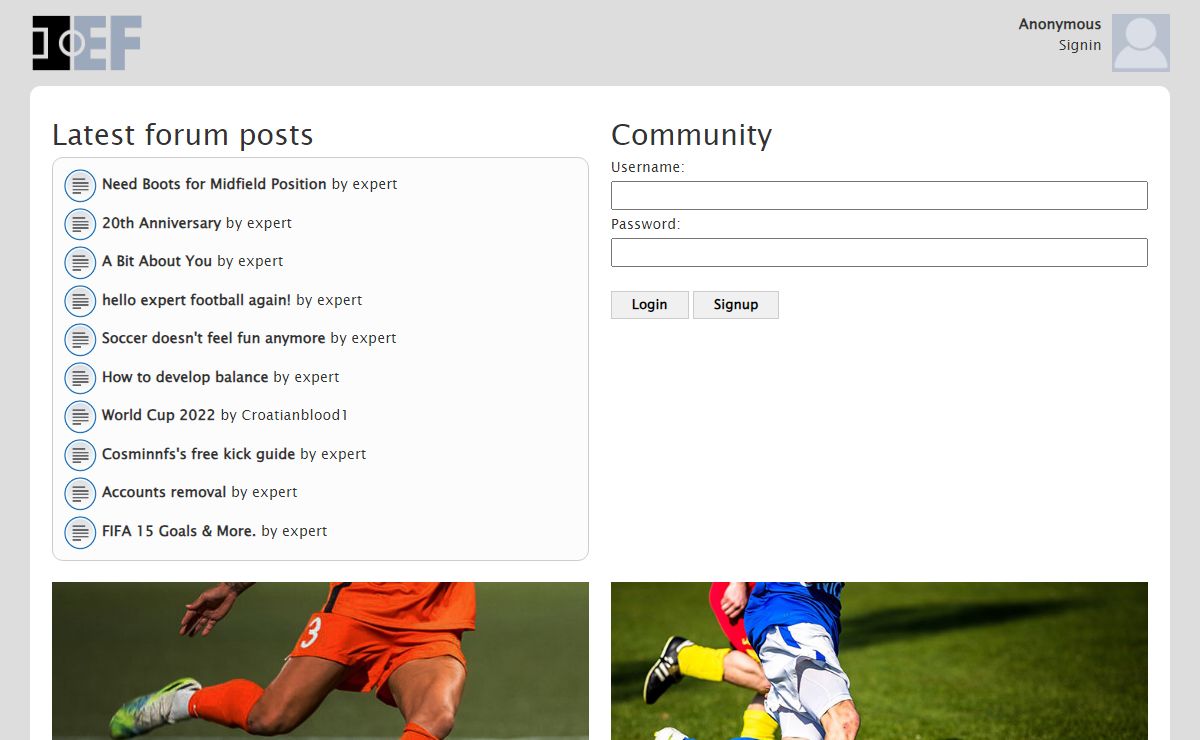Viewport: 1200px width, 740px height.
Task: Click the EF site logo
Action: pos(86,43)
